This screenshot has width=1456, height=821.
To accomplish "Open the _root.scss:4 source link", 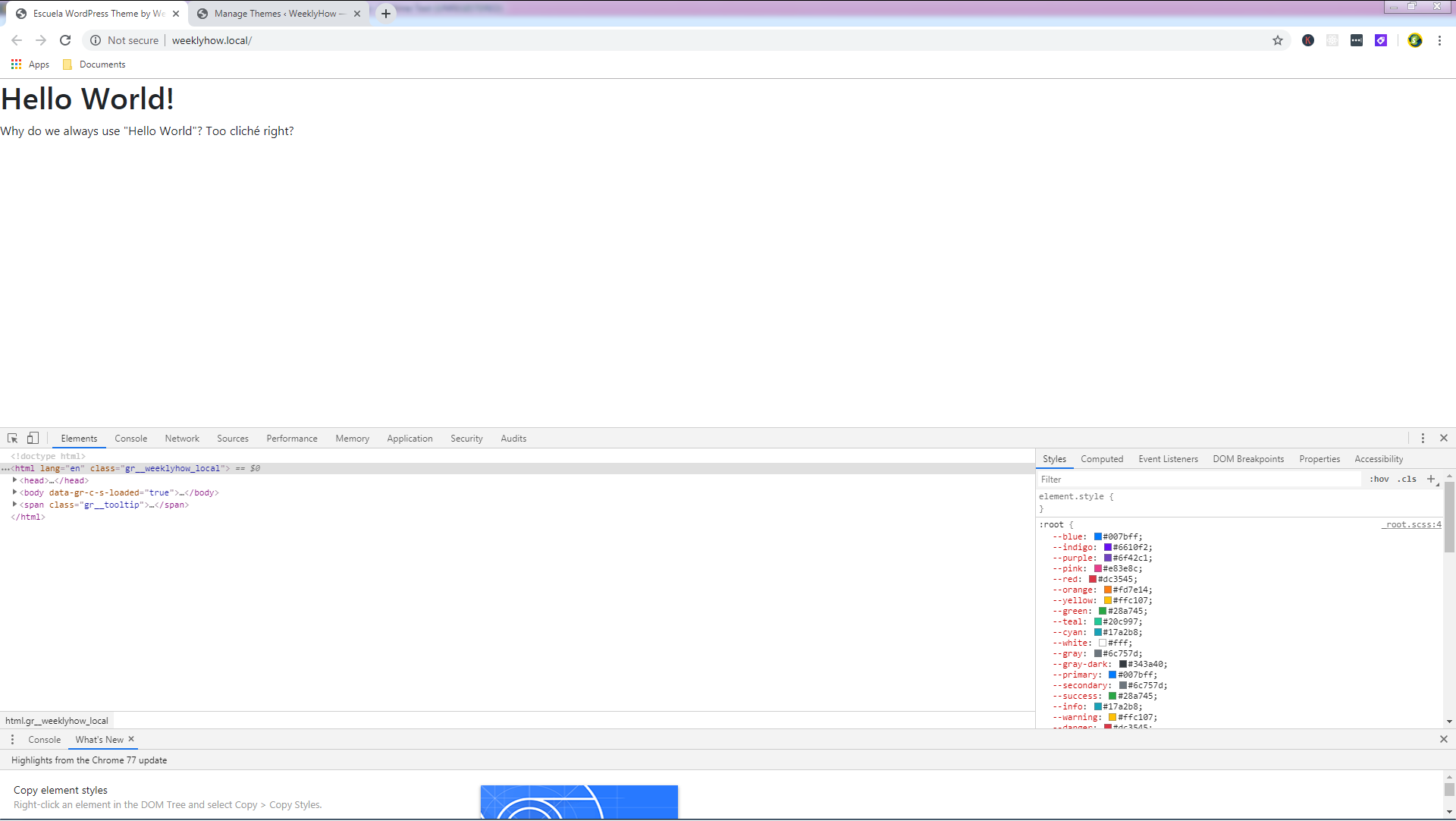I will tap(1411, 524).
